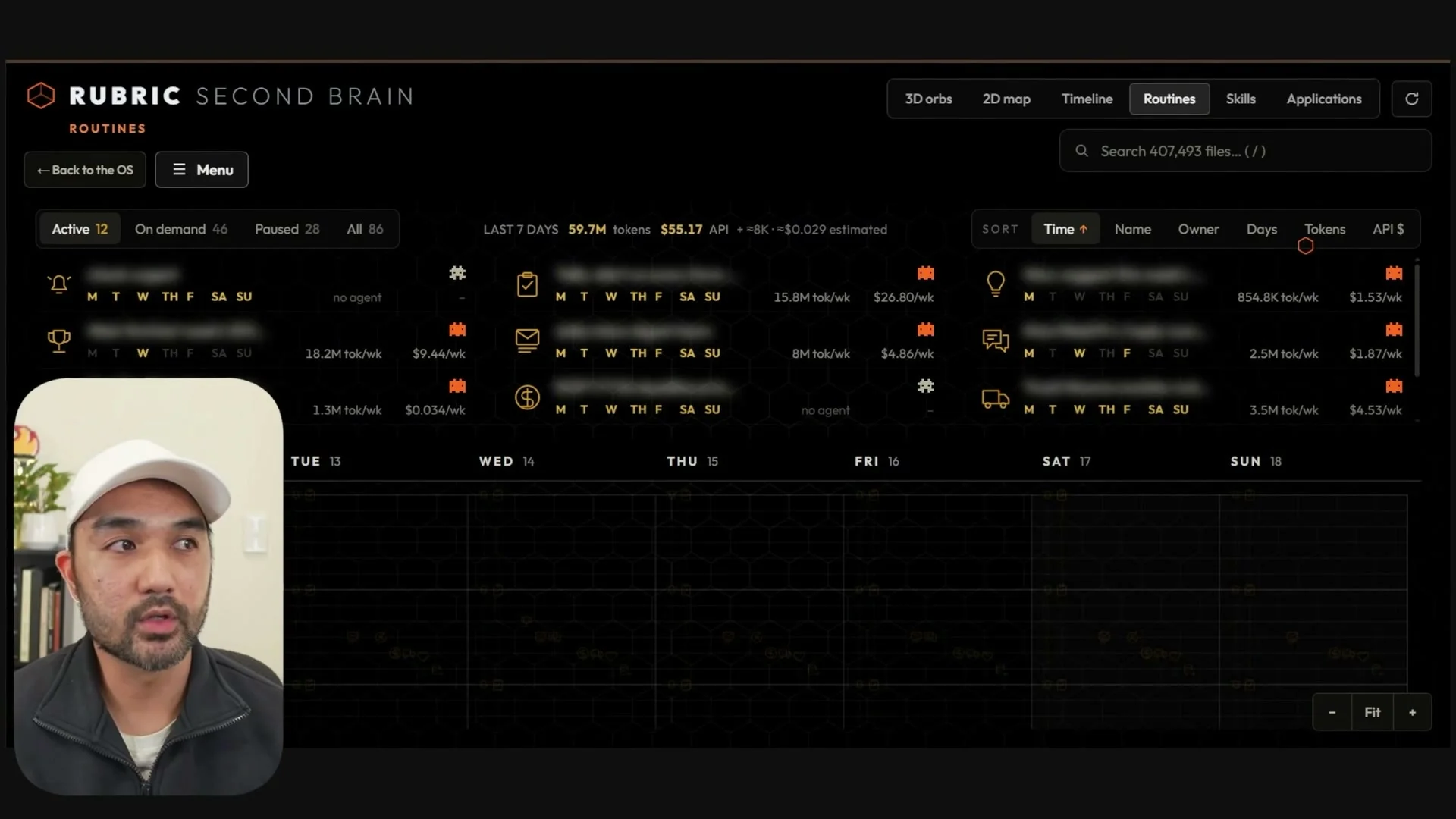Zoom in the schedule with plus
The height and width of the screenshot is (819, 1456).
point(1412,712)
